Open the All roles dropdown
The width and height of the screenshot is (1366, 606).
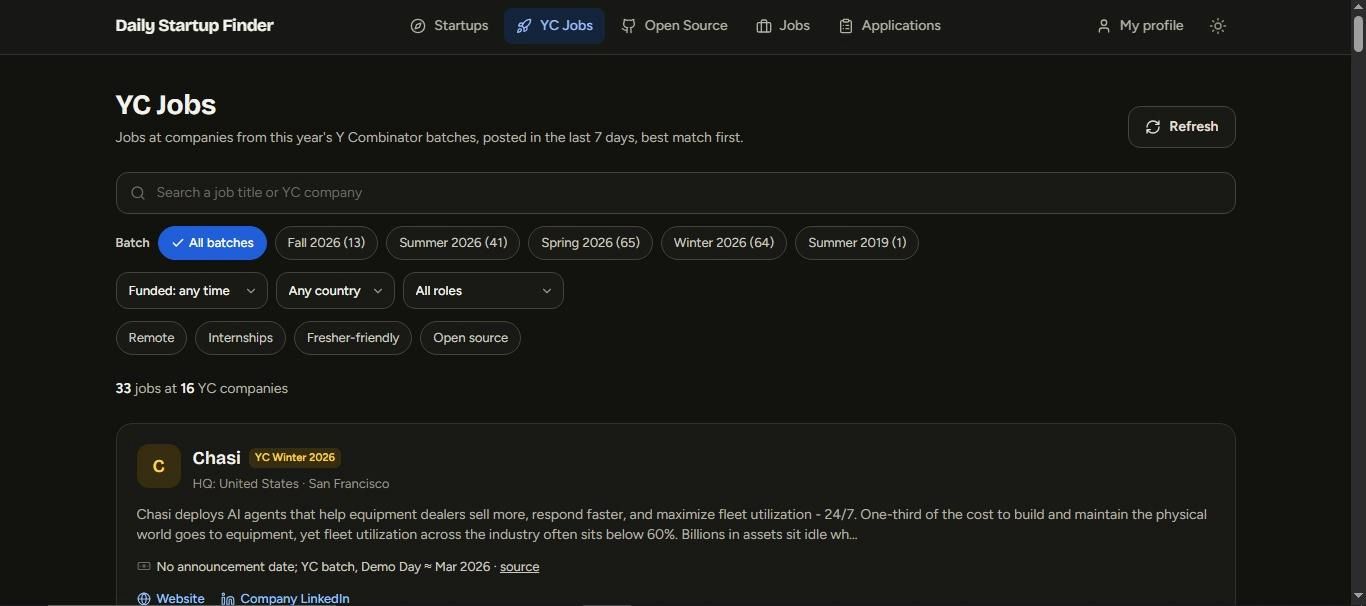(483, 291)
